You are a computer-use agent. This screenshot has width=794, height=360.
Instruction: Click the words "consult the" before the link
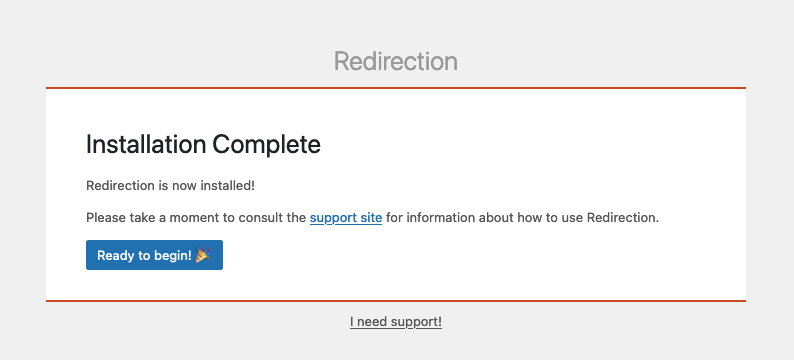pos(272,218)
